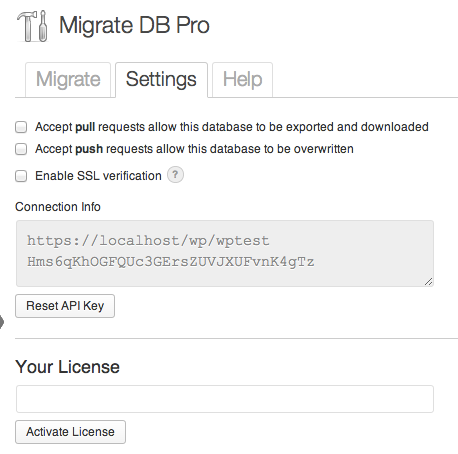Image resolution: width=458 pixels, height=454 pixels.
Task: Click the 'Your License' heading
Action: pos(67,367)
